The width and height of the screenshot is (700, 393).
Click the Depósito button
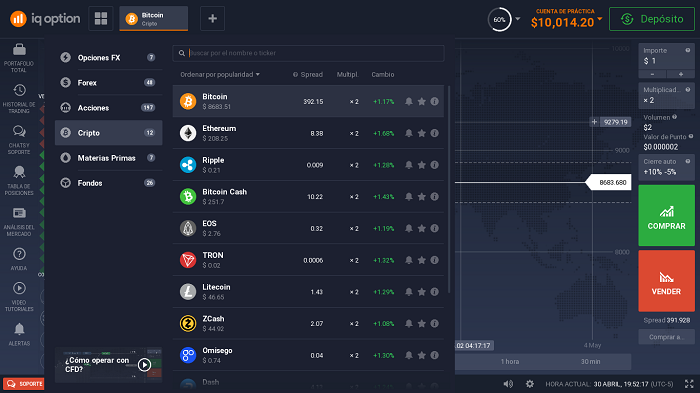[x=652, y=19]
